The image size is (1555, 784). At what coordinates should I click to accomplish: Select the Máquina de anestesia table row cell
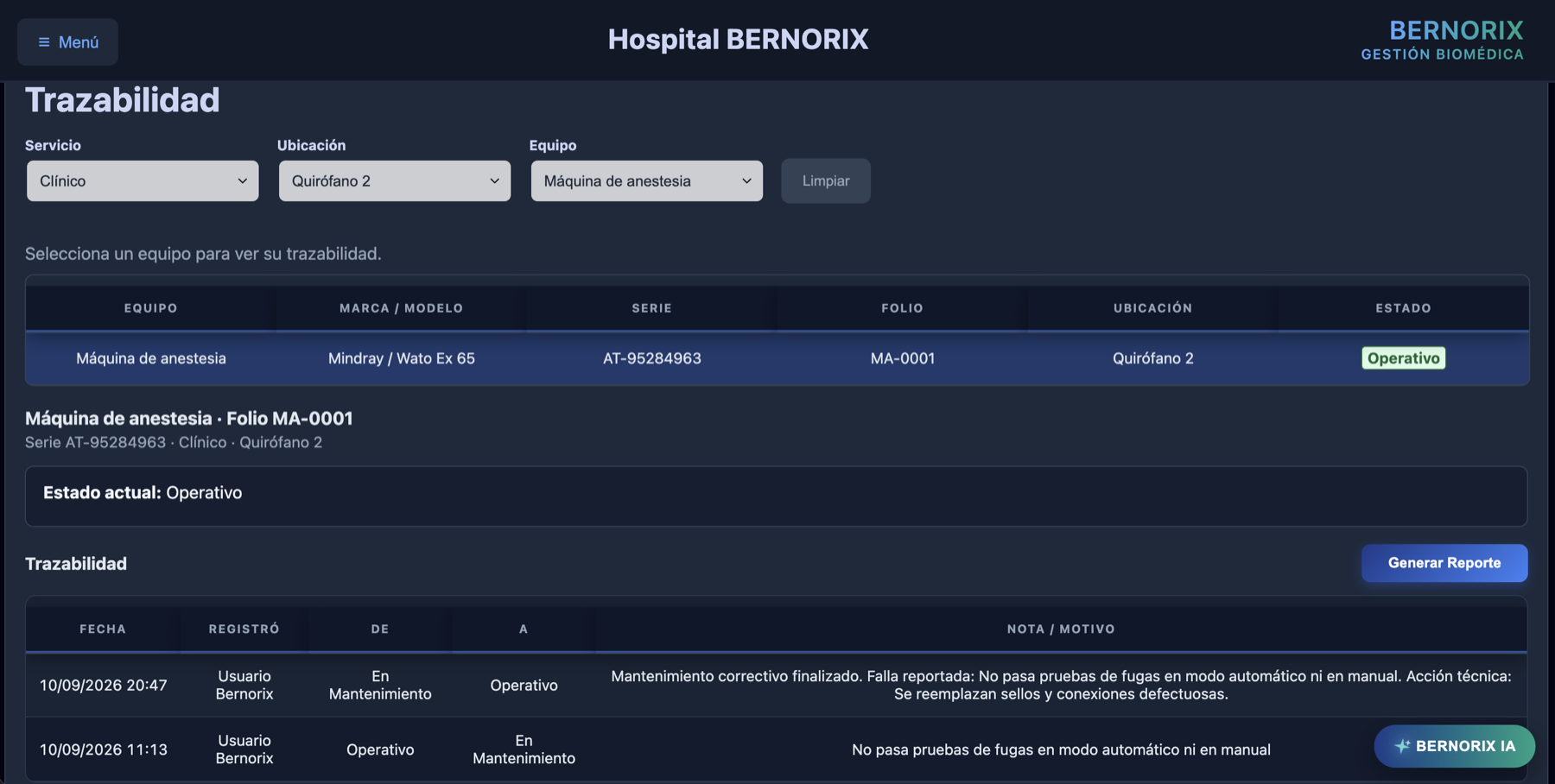point(151,358)
